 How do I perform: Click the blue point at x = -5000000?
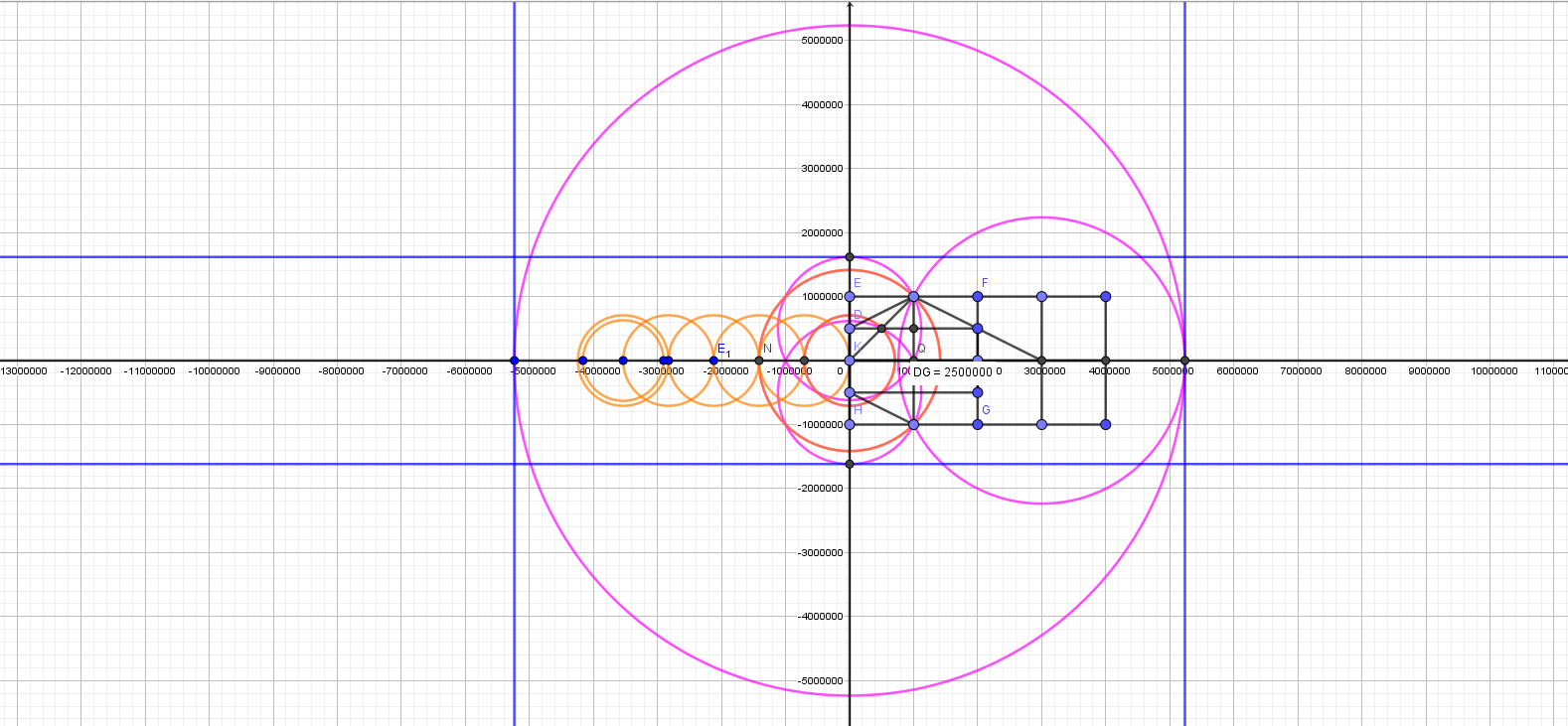tap(514, 361)
